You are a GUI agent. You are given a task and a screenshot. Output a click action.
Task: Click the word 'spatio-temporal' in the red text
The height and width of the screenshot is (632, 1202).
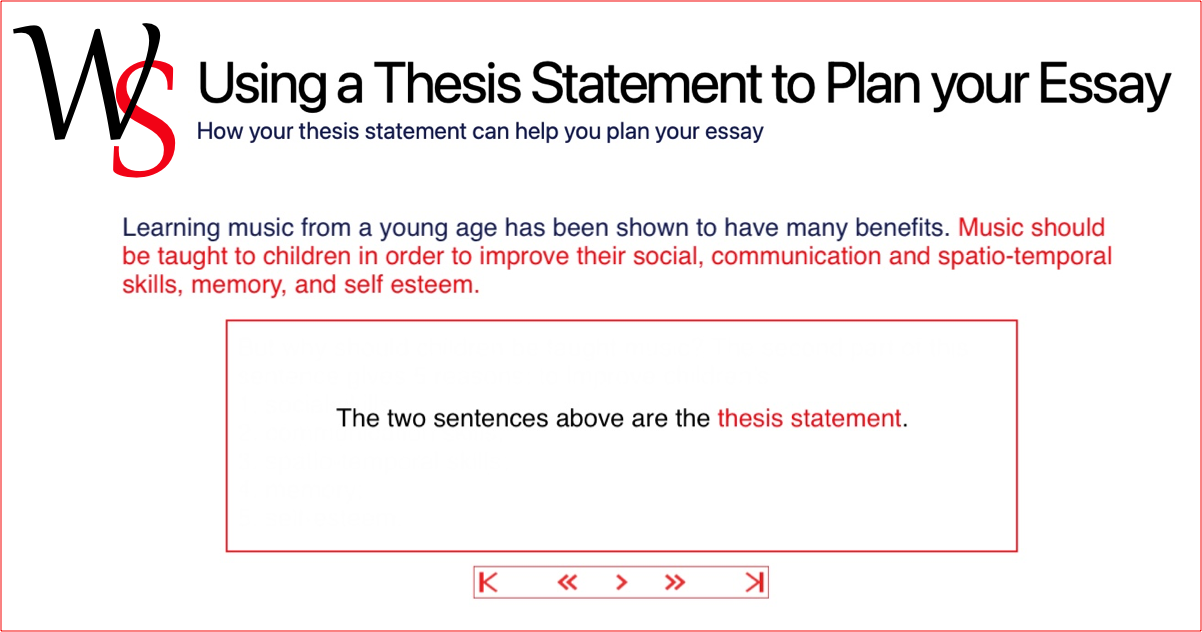pyautogui.click(x=1026, y=256)
